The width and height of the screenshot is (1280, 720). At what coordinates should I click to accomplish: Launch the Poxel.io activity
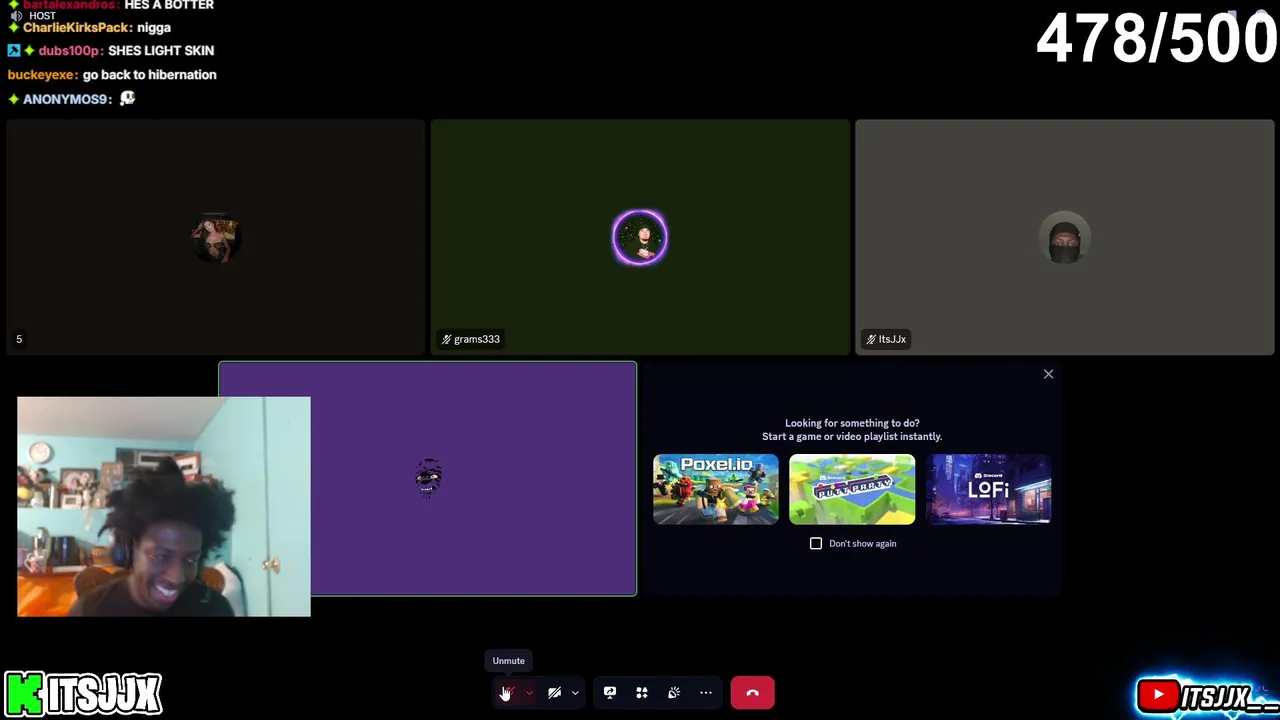click(x=716, y=489)
